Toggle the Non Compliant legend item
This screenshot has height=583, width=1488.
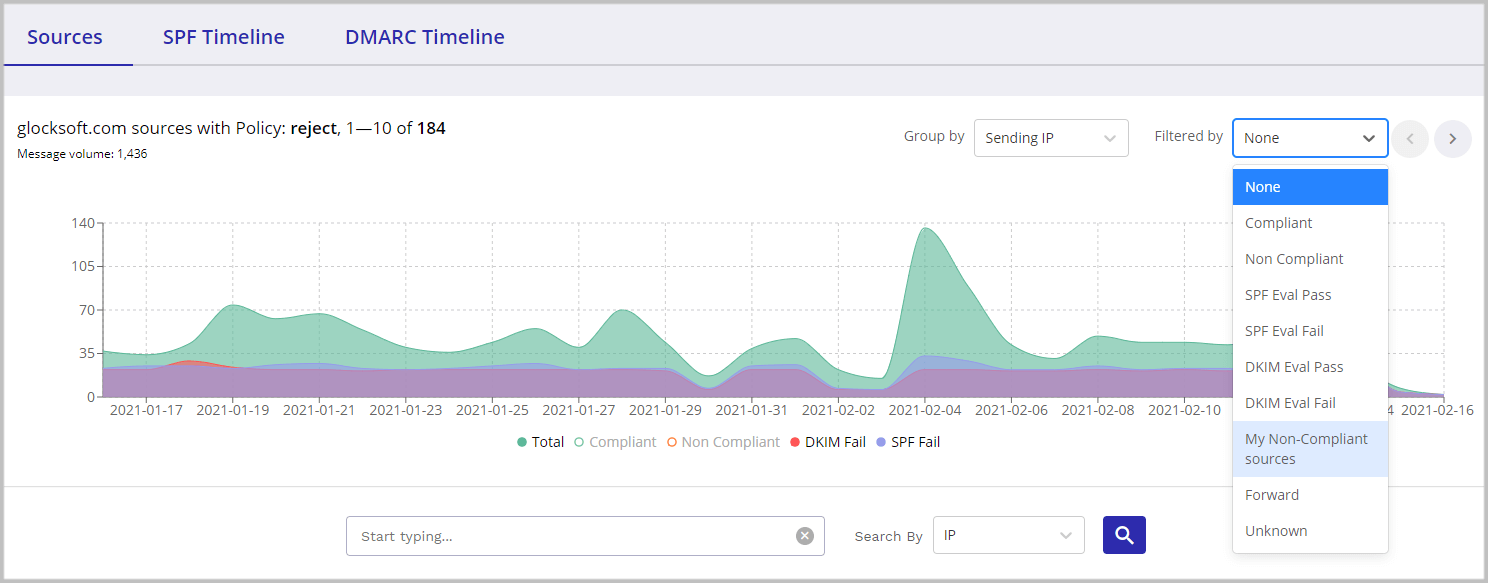coord(723,441)
